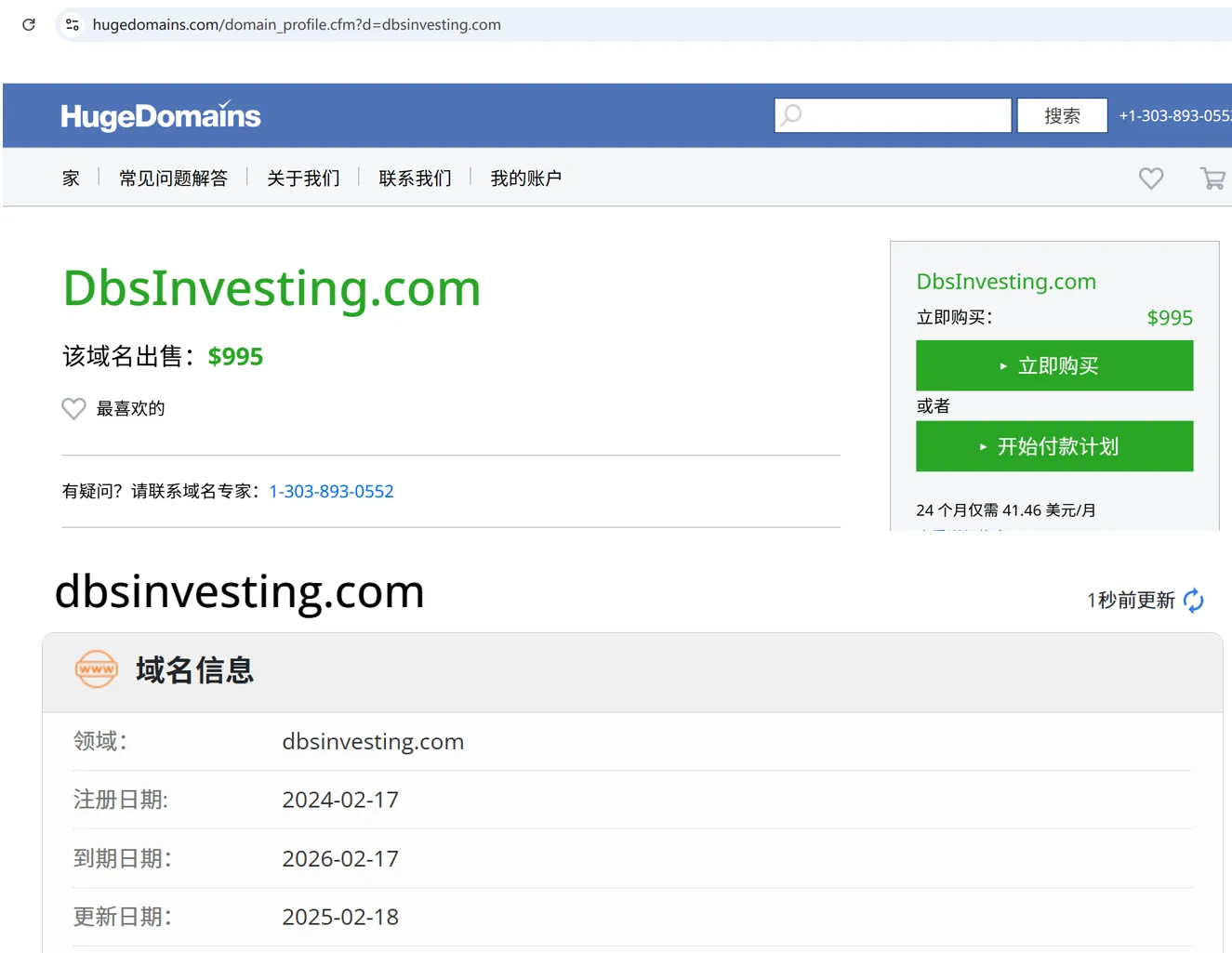Click the 领域 value dbsinvesting.com

click(x=373, y=742)
